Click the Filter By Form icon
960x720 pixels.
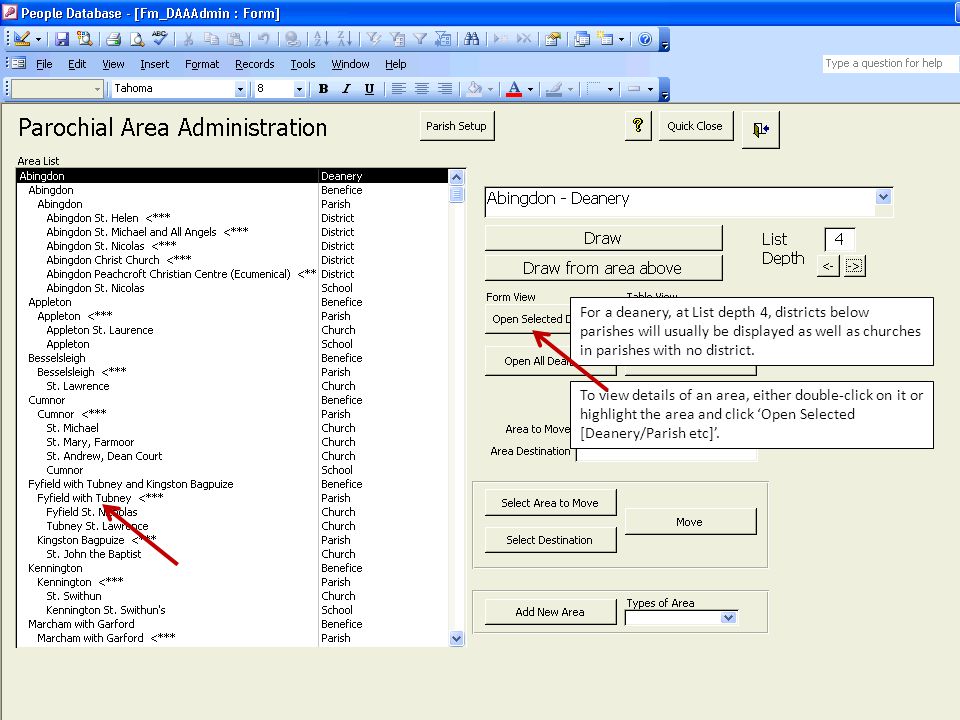click(x=397, y=39)
